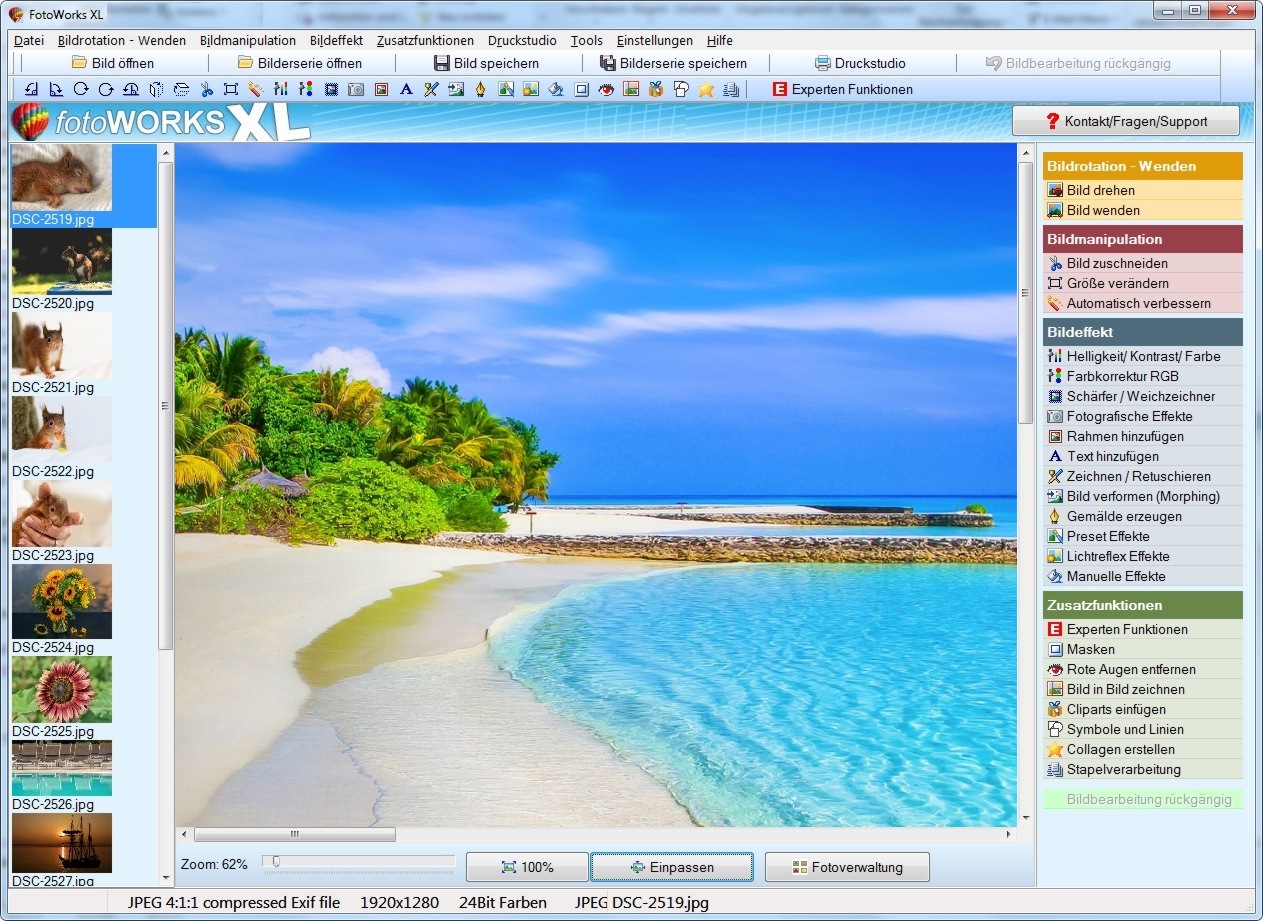The image size is (1263, 921).
Task: Click the red-eye removal icon in the toolbar
Action: tap(606, 89)
